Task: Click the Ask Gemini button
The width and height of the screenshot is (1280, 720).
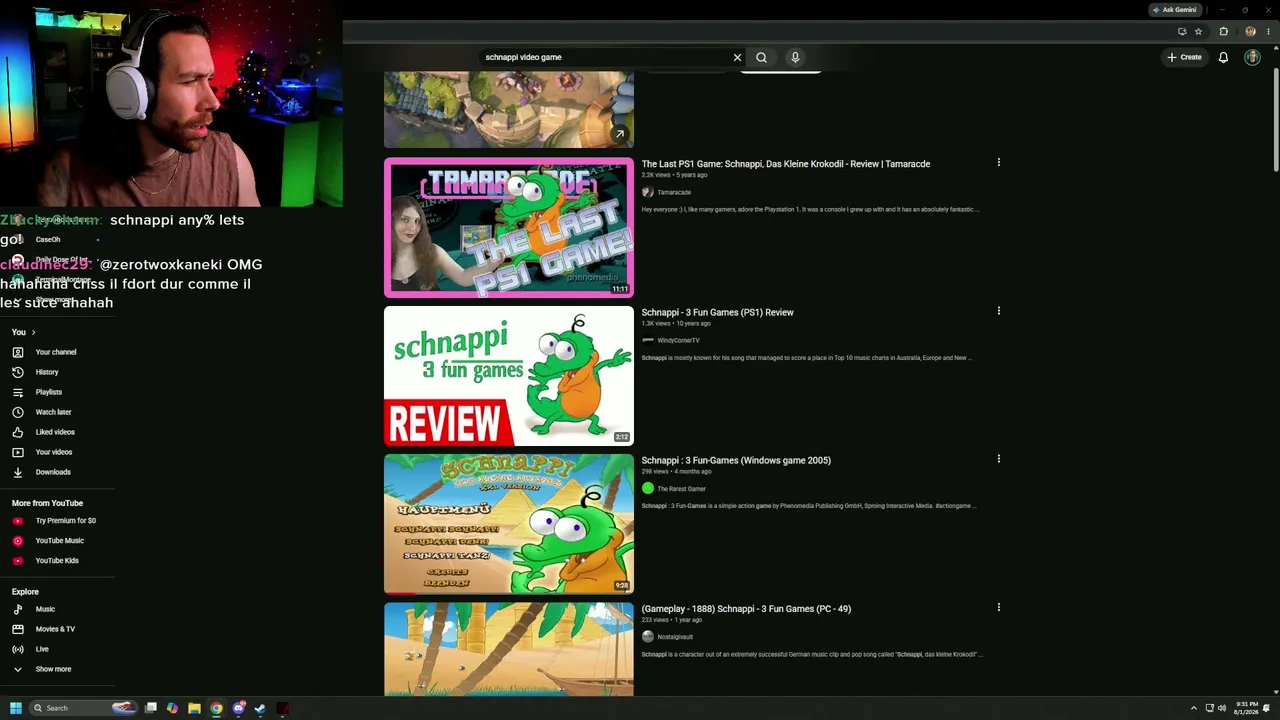Action: 1175,10
